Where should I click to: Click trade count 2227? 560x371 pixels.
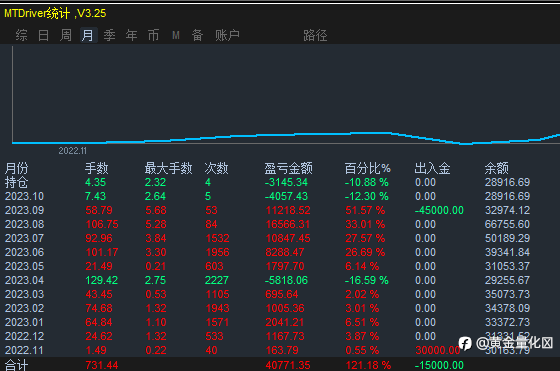click(x=217, y=280)
